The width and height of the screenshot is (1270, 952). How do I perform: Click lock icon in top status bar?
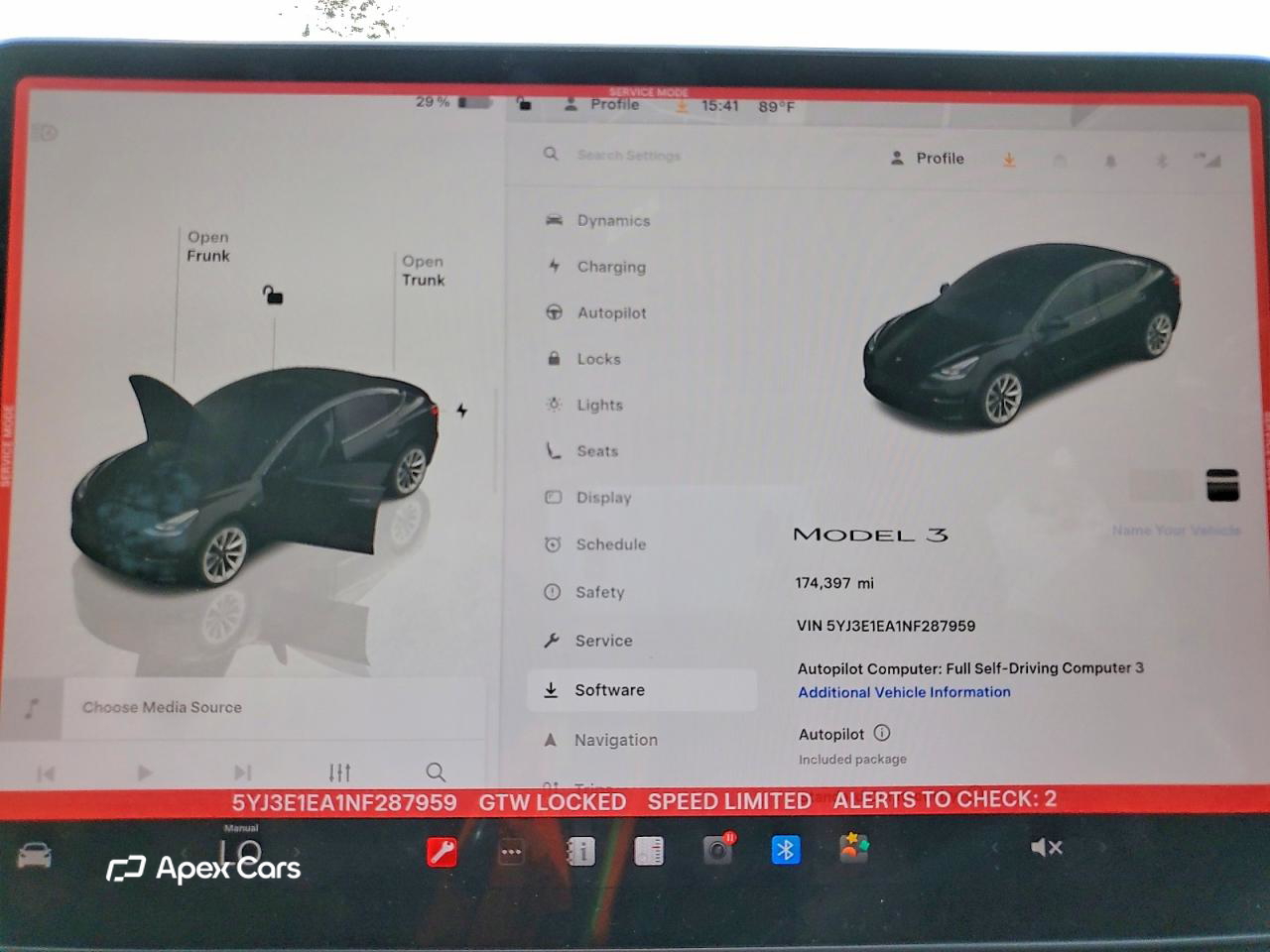tap(524, 103)
